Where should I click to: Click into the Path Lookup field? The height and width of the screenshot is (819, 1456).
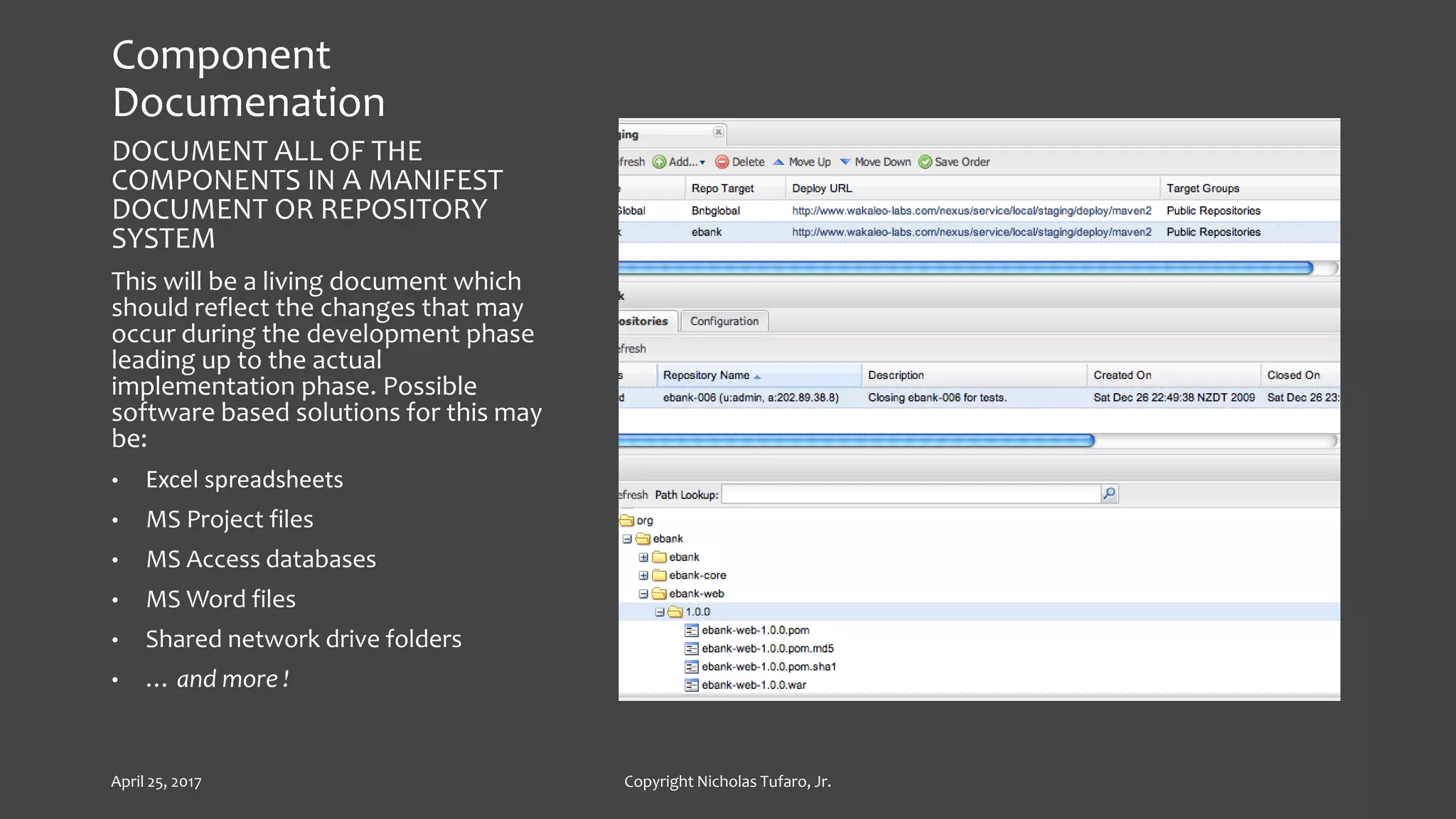click(911, 494)
